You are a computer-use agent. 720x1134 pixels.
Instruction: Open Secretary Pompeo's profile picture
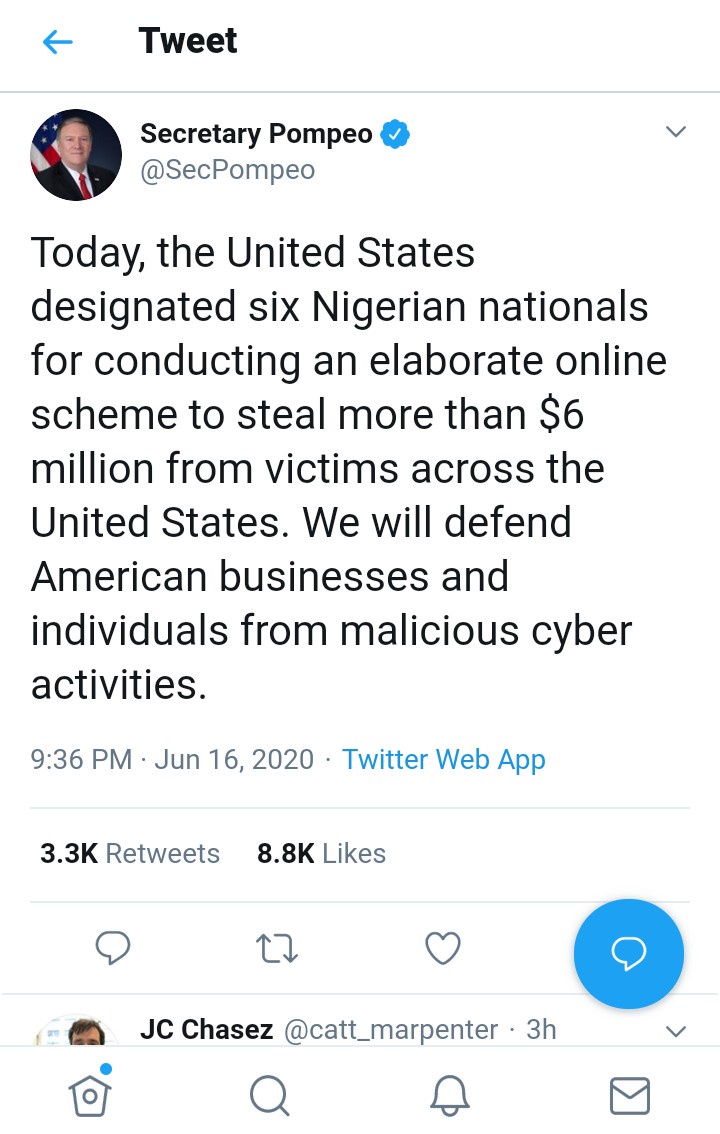[x=77, y=155]
